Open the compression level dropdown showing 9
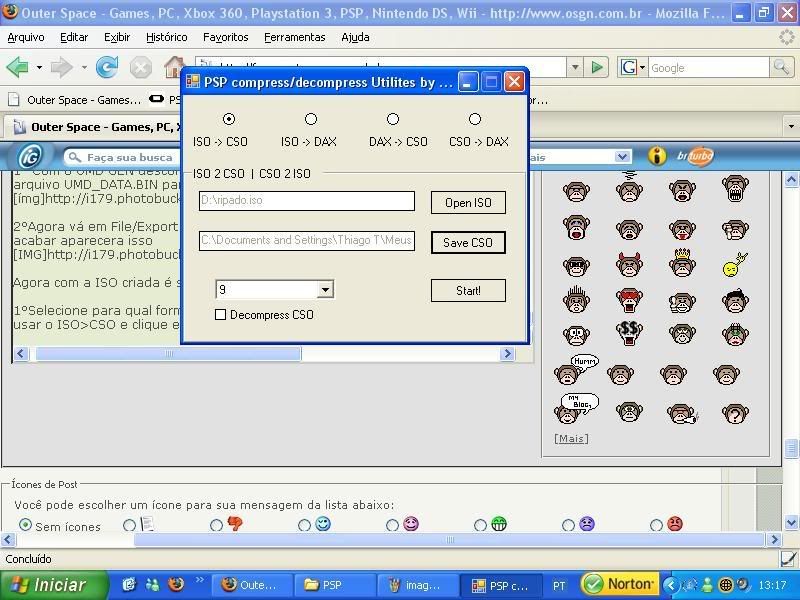 tap(325, 290)
